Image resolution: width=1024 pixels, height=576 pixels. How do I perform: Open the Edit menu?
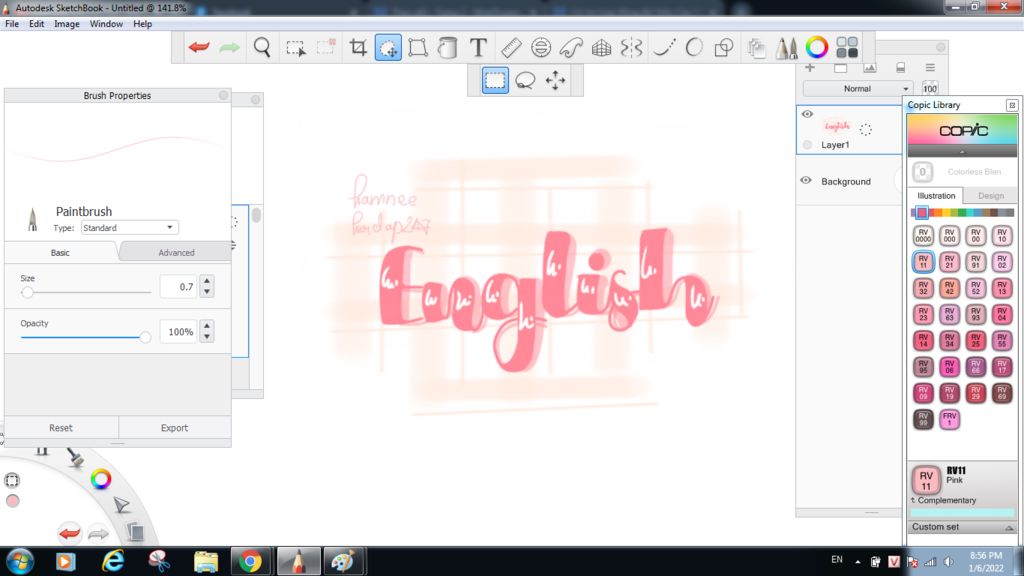37,24
